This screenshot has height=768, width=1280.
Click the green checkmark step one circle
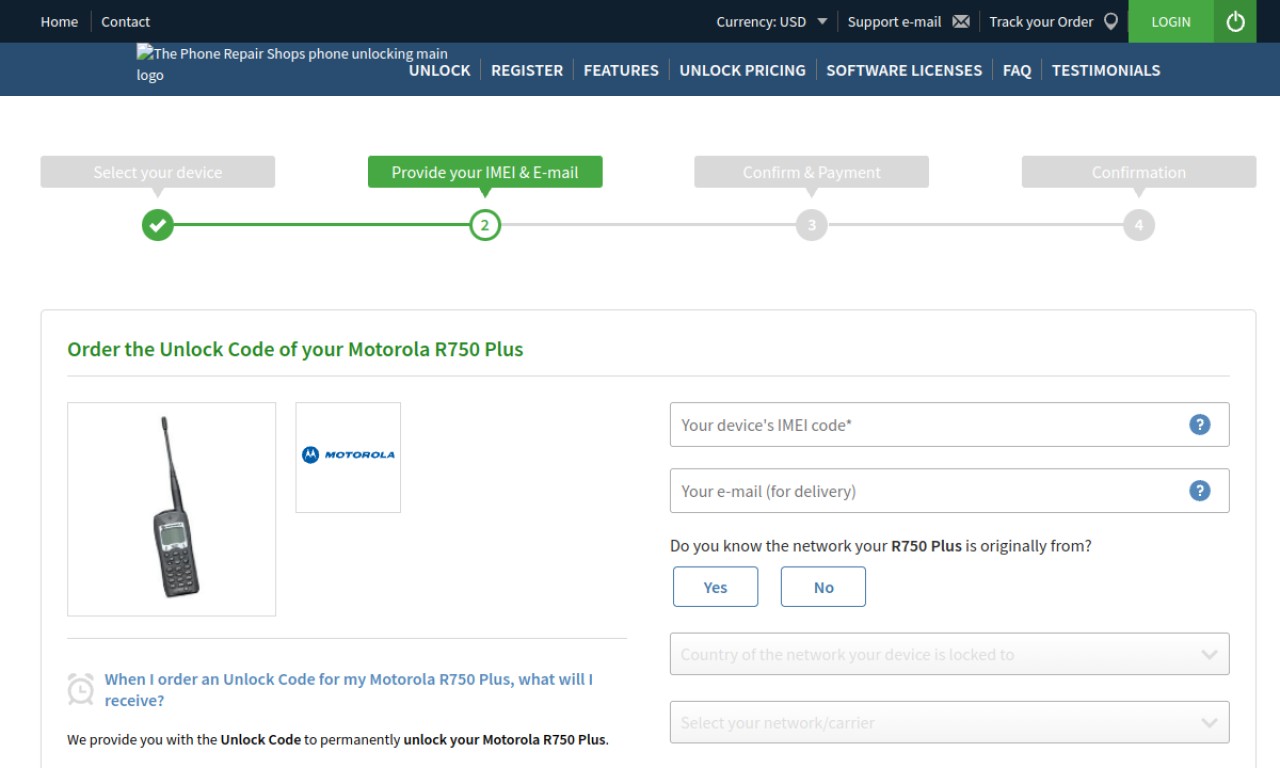157,225
